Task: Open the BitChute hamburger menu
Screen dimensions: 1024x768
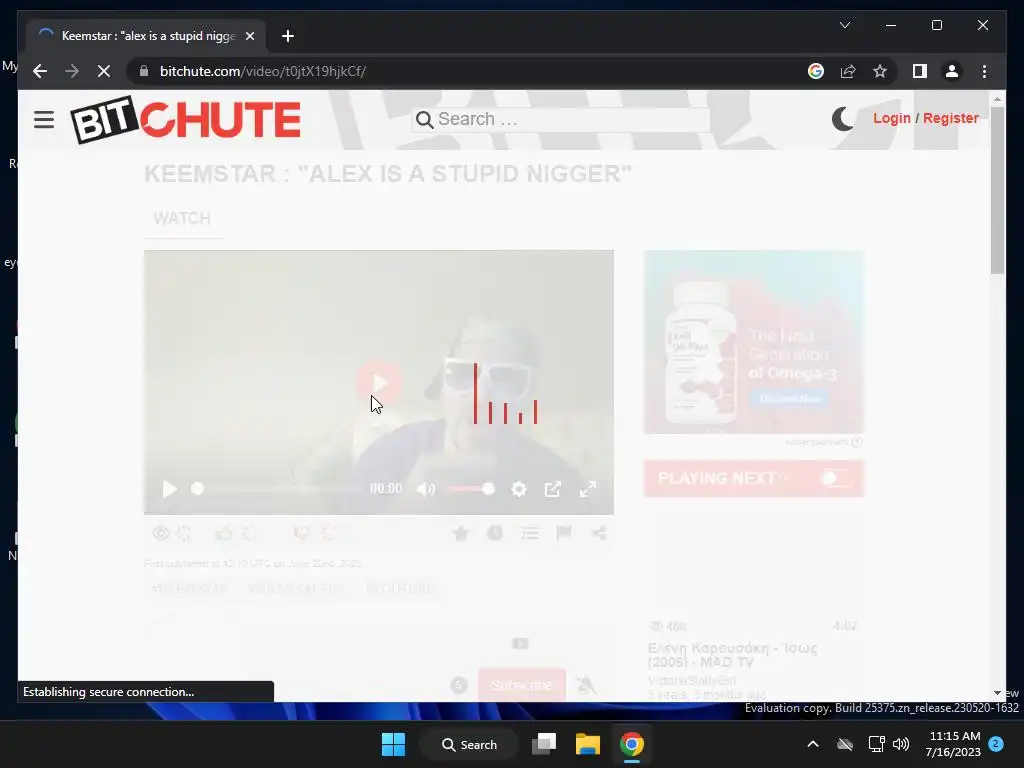Action: pos(44,120)
